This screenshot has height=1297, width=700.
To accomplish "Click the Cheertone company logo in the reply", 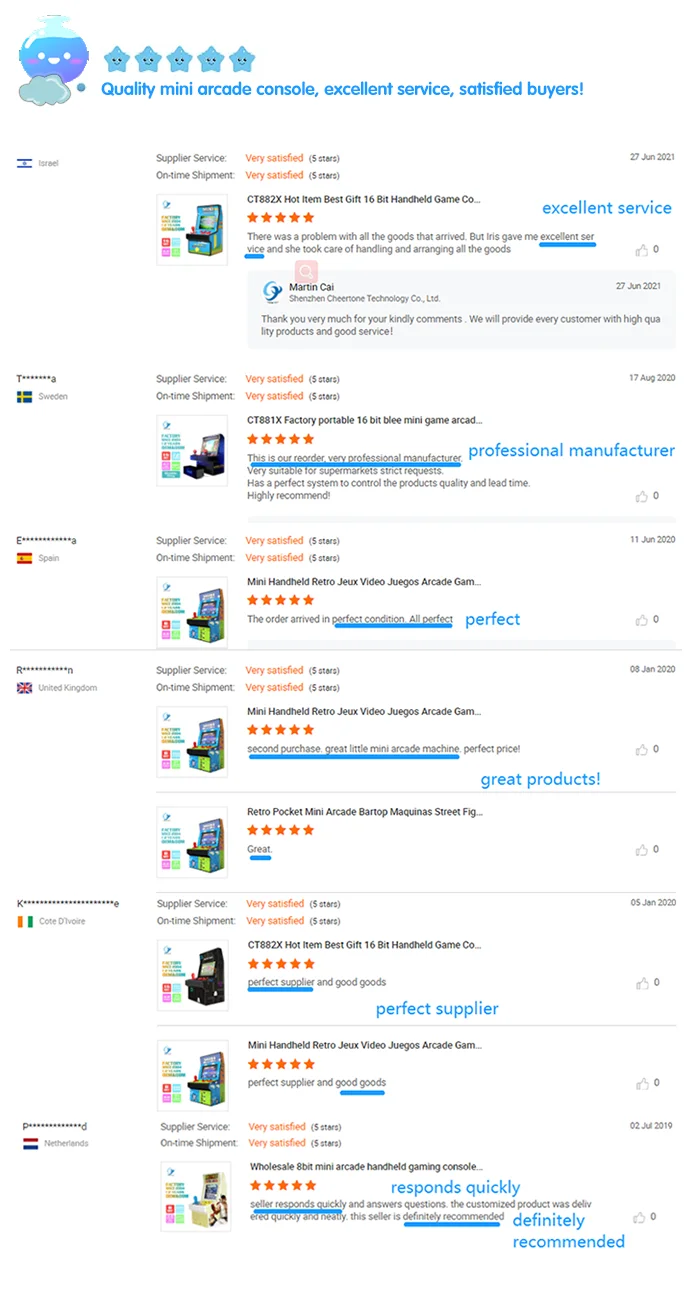I will point(272,292).
